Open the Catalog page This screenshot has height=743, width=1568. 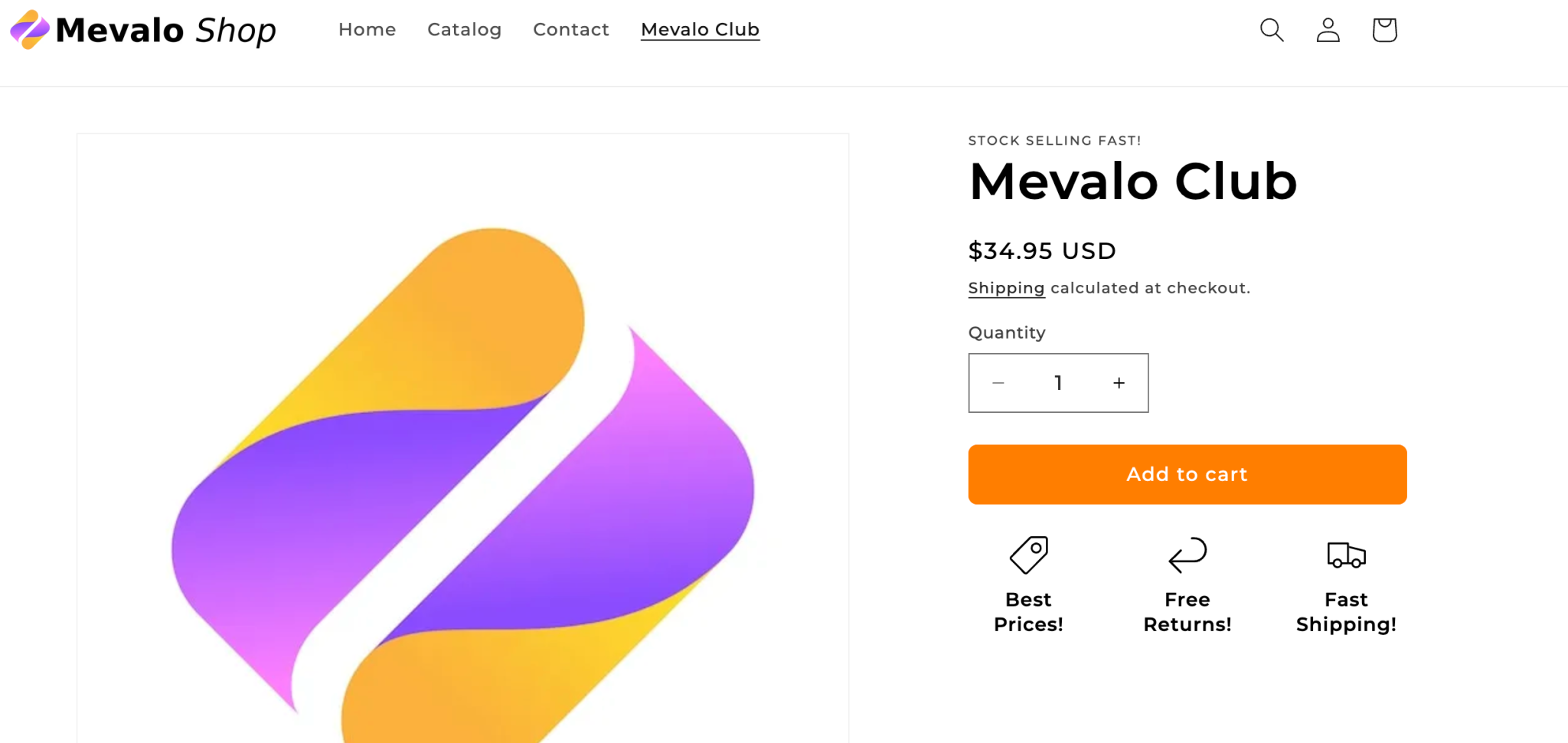(464, 30)
